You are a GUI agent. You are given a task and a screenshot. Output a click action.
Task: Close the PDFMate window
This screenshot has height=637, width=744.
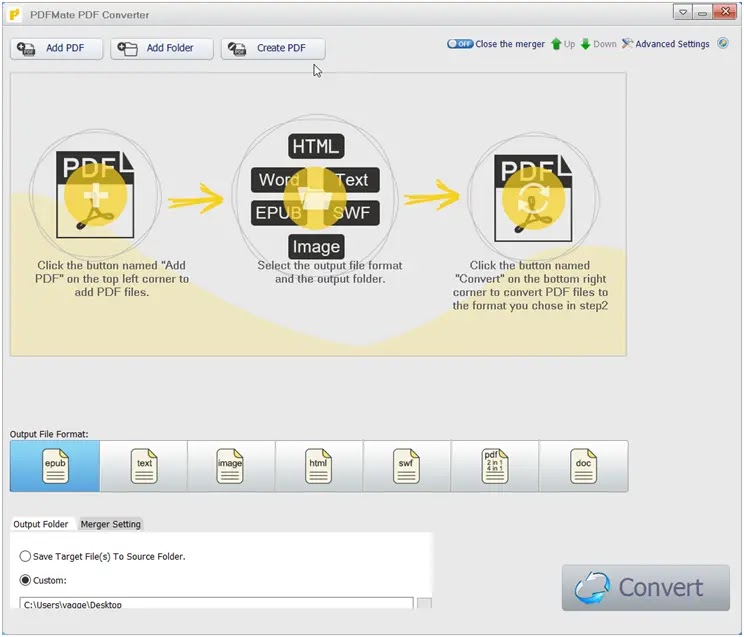tap(725, 12)
